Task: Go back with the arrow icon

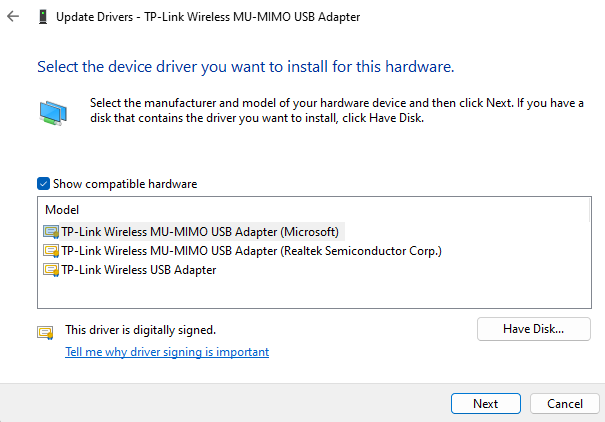Action: click(13, 16)
